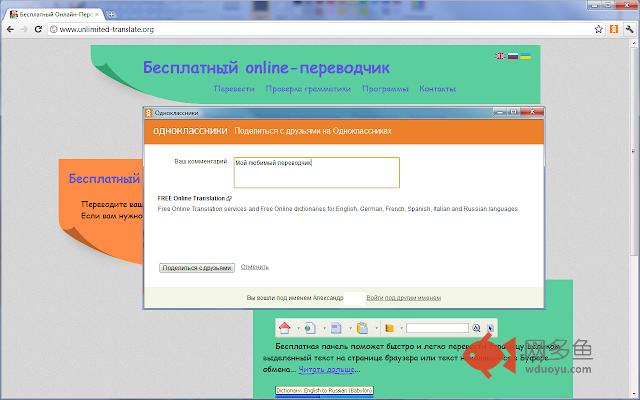Click the toolbar search text field
The image size is (640, 400).
coord(437,328)
